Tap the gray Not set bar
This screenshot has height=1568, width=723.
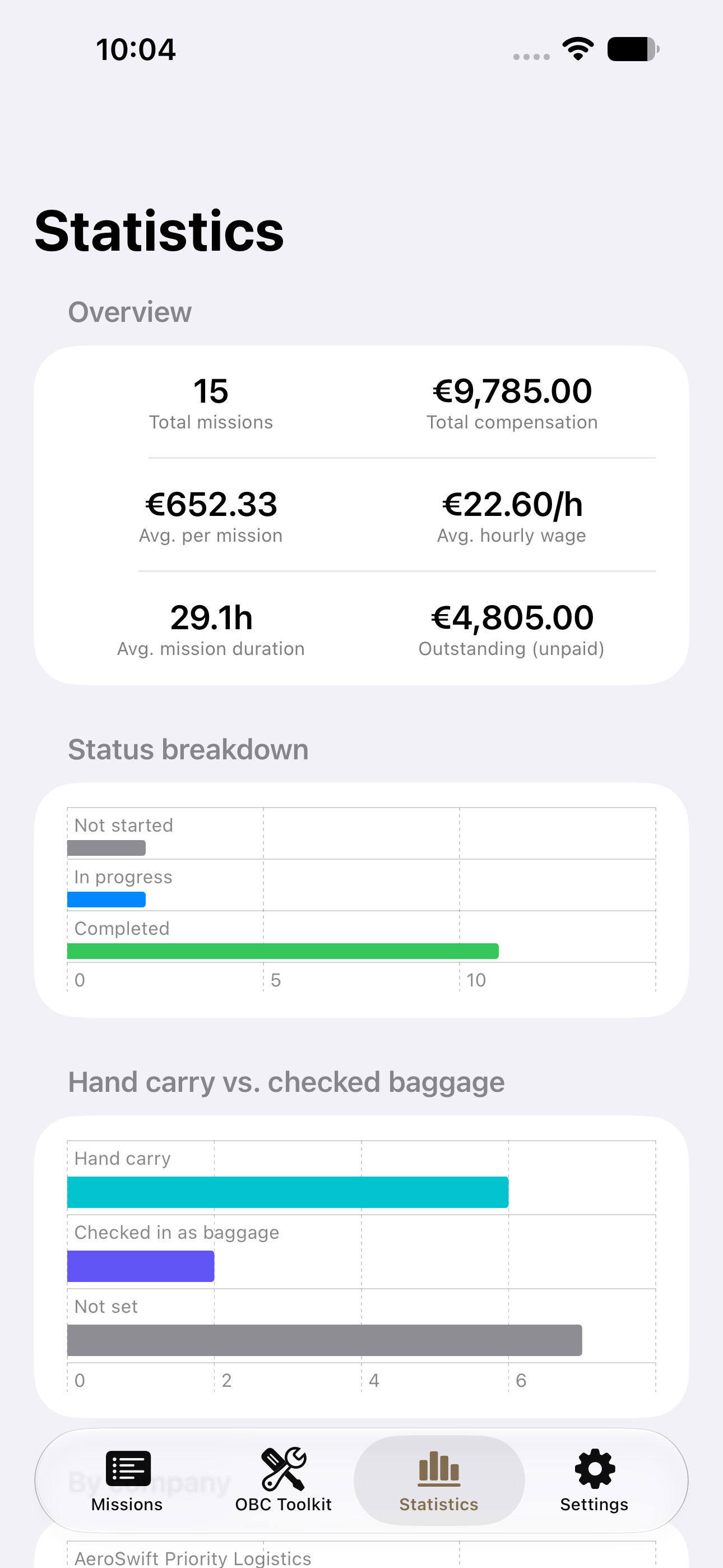pos(325,1340)
